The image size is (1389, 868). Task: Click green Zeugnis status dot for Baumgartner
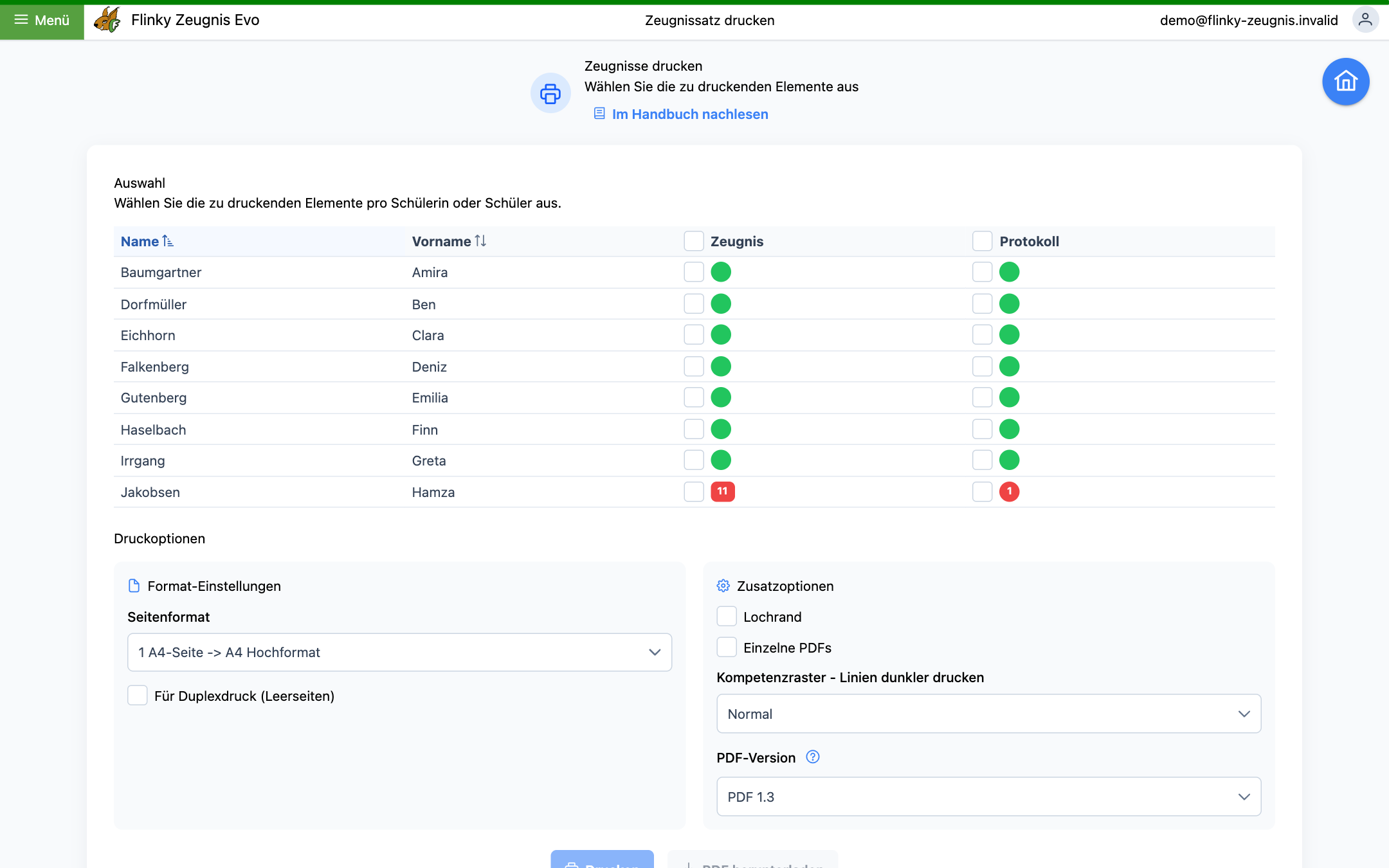(721, 272)
